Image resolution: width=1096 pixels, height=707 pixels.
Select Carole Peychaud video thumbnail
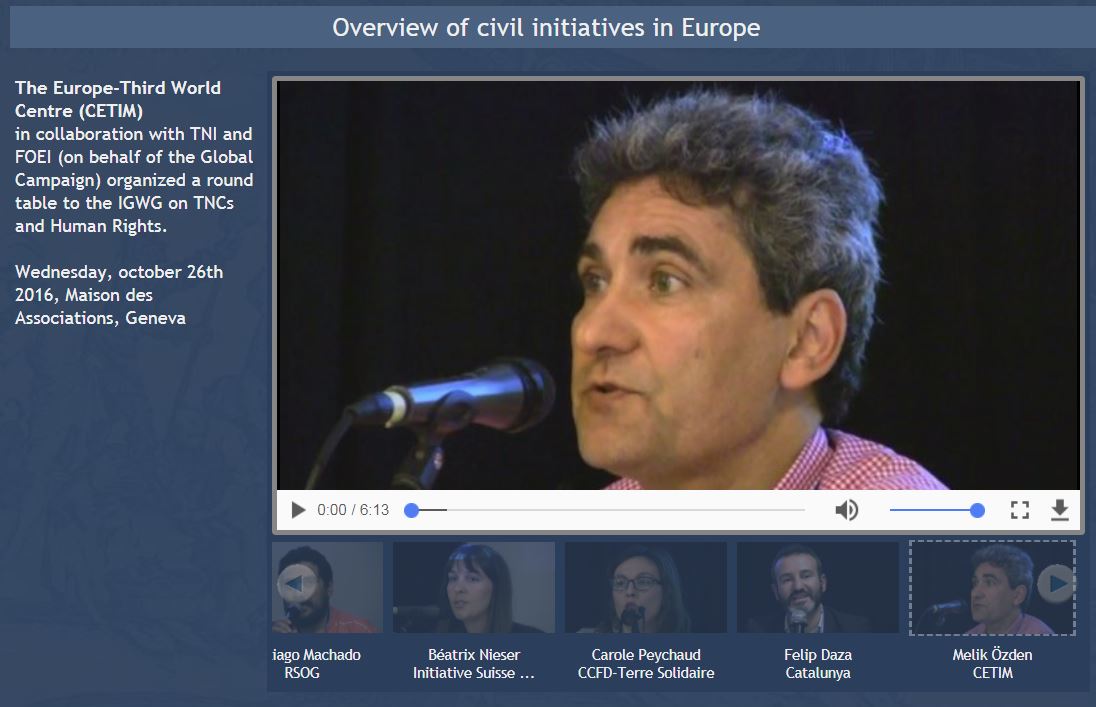[646, 587]
